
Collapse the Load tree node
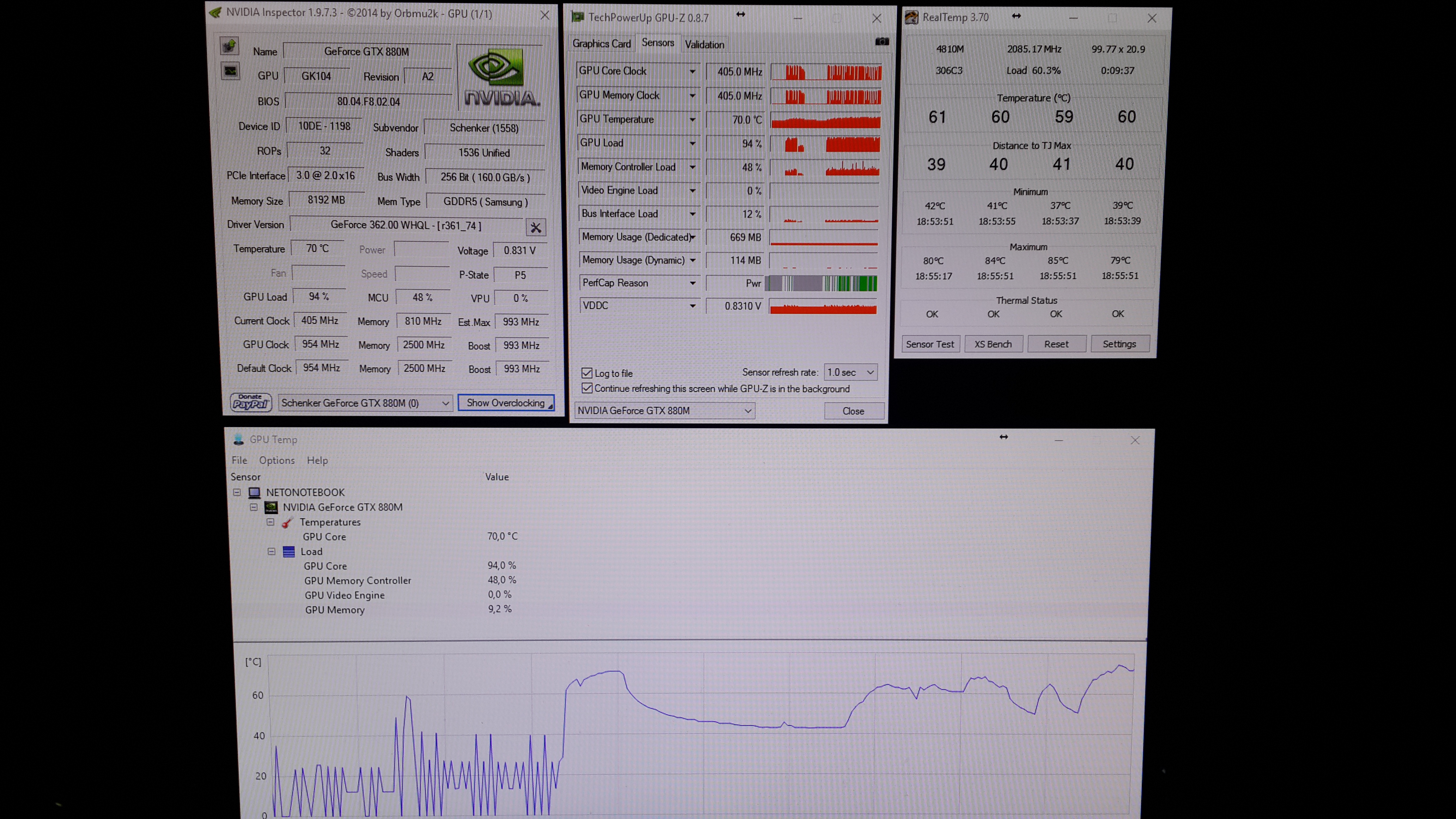(271, 552)
